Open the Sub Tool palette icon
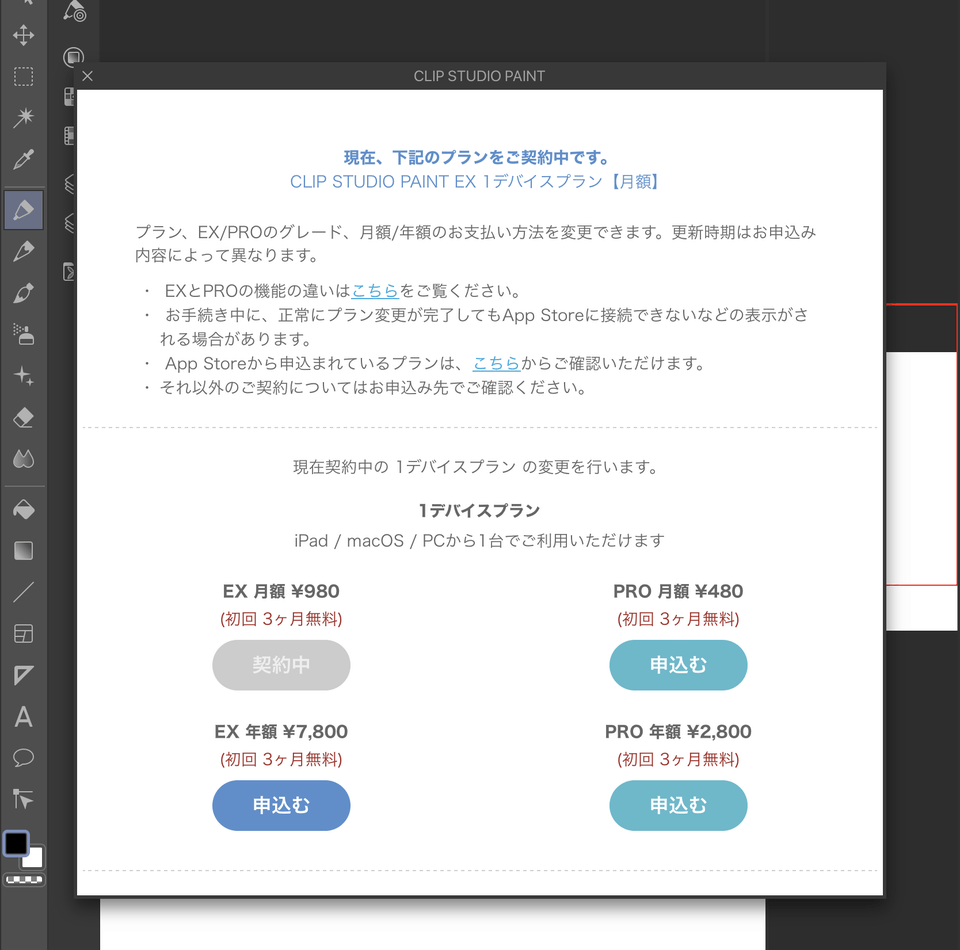This screenshot has height=950, width=960. coord(74,11)
